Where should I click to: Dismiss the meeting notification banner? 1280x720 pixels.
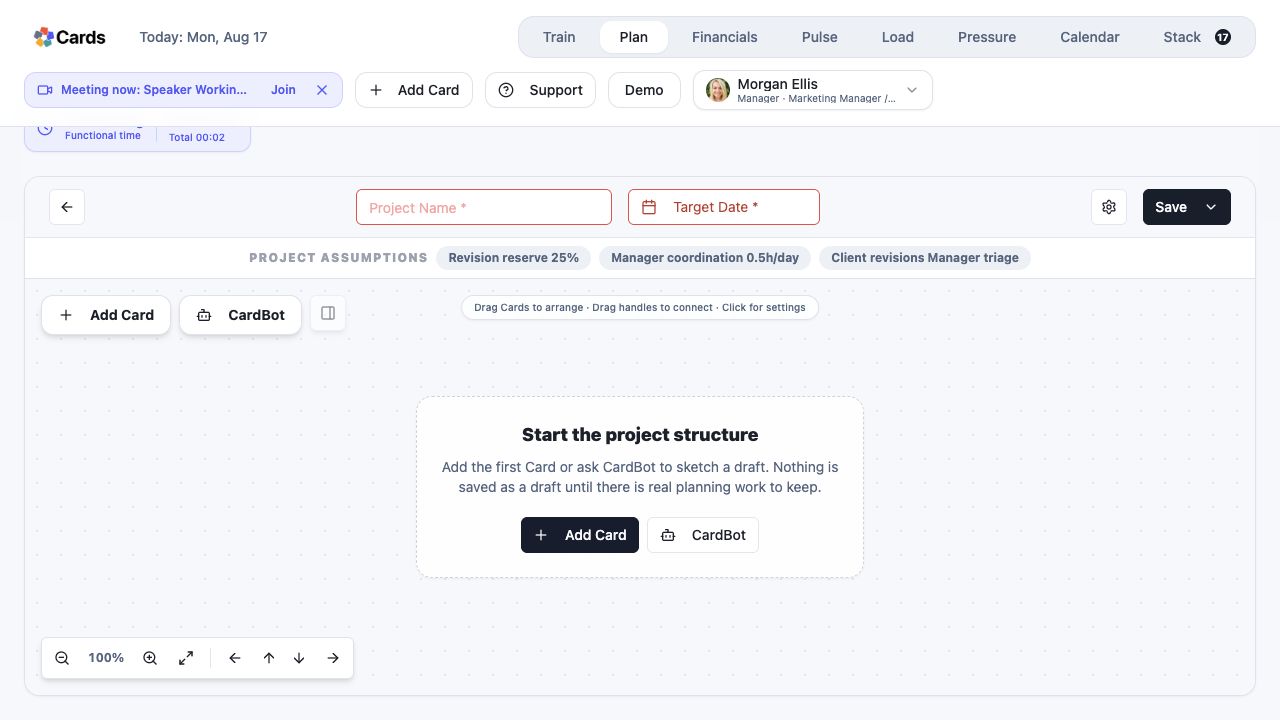[322, 90]
